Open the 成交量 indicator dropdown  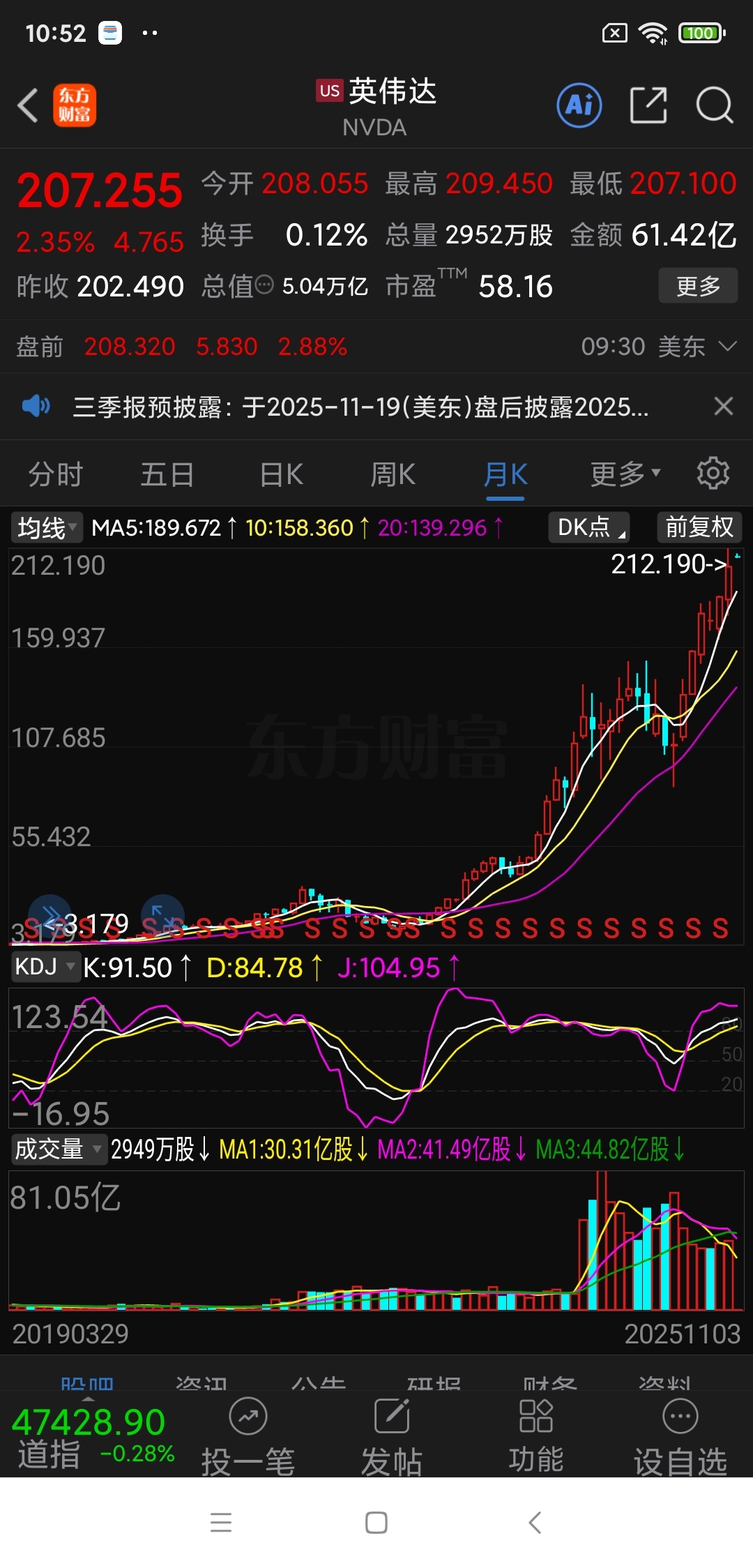59,1149
